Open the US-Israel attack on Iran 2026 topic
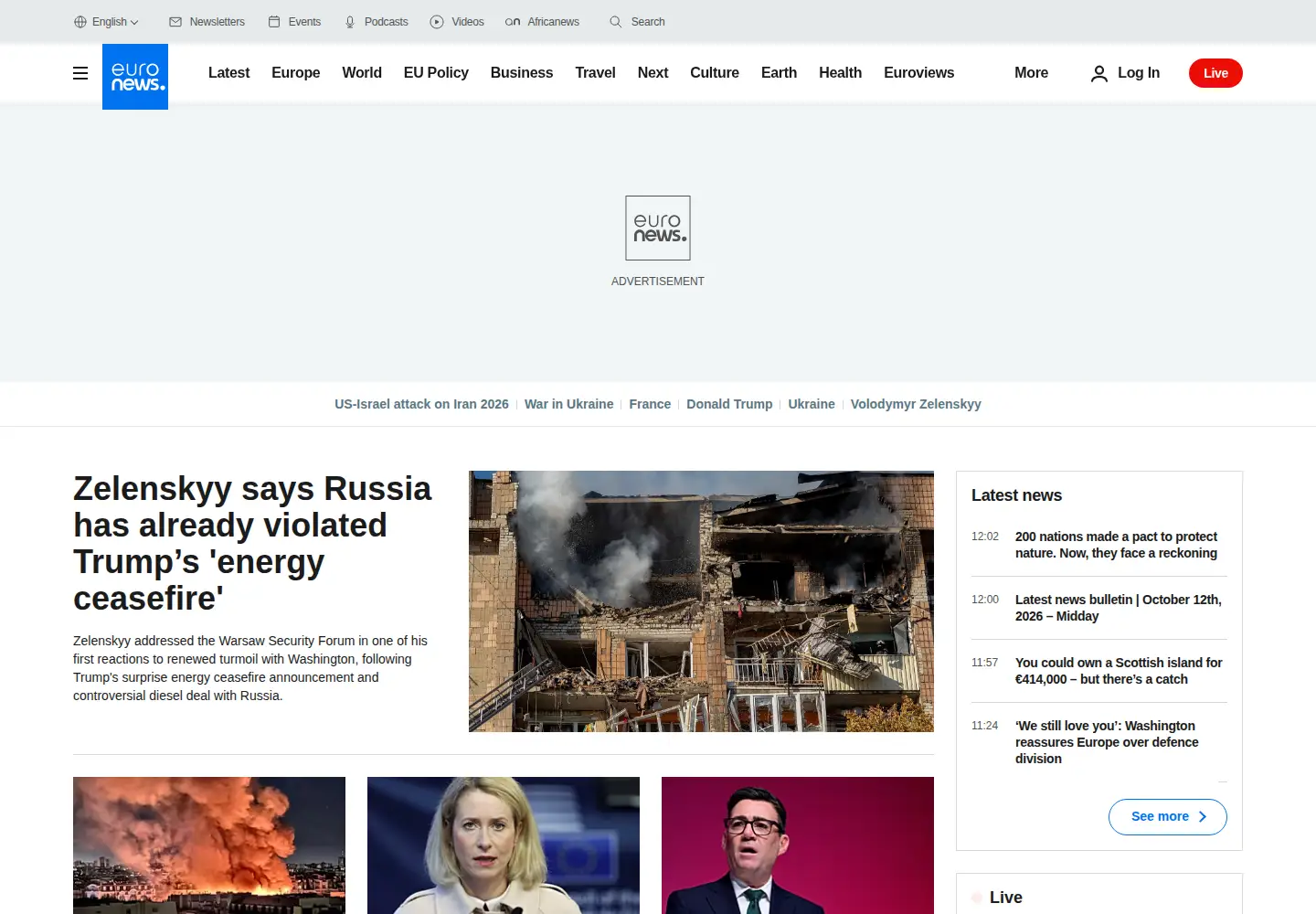The height and width of the screenshot is (914, 1316). click(x=421, y=404)
